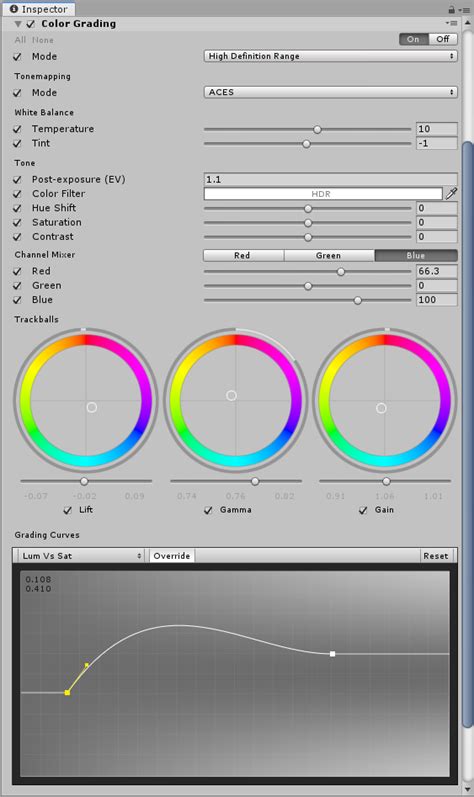Select the Blue channel mixer tab
The height and width of the screenshot is (797, 474).
416,255
